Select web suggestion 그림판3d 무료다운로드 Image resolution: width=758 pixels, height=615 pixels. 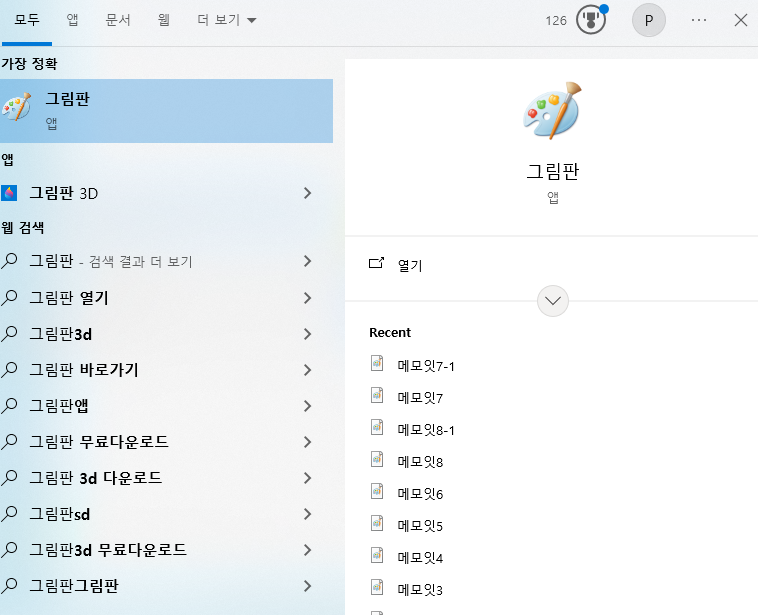108,550
